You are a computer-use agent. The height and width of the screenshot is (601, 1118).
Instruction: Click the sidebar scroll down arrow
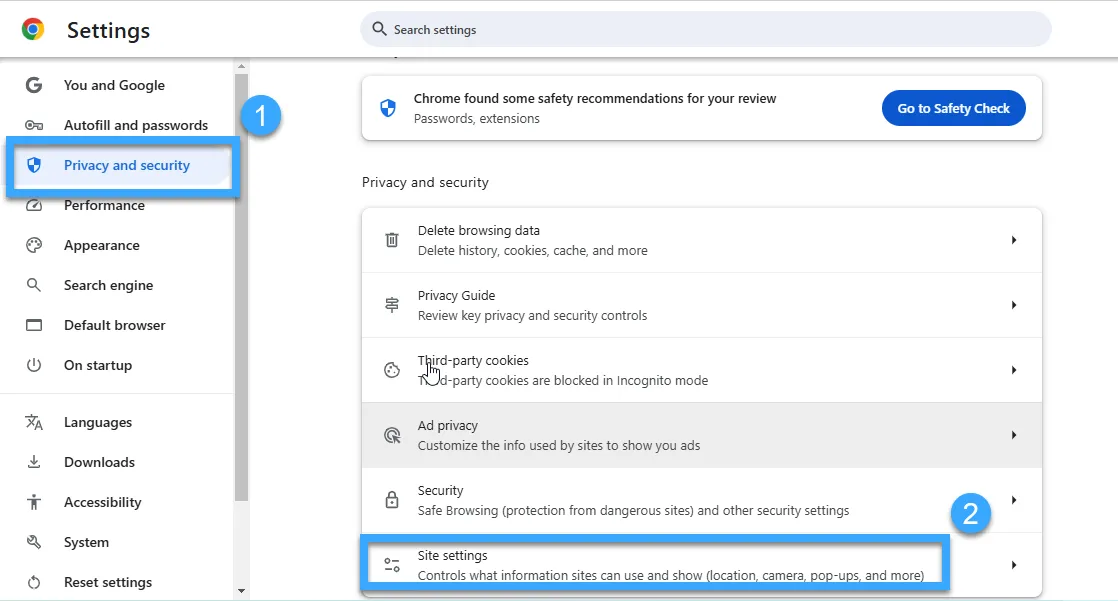pos(241,591)
